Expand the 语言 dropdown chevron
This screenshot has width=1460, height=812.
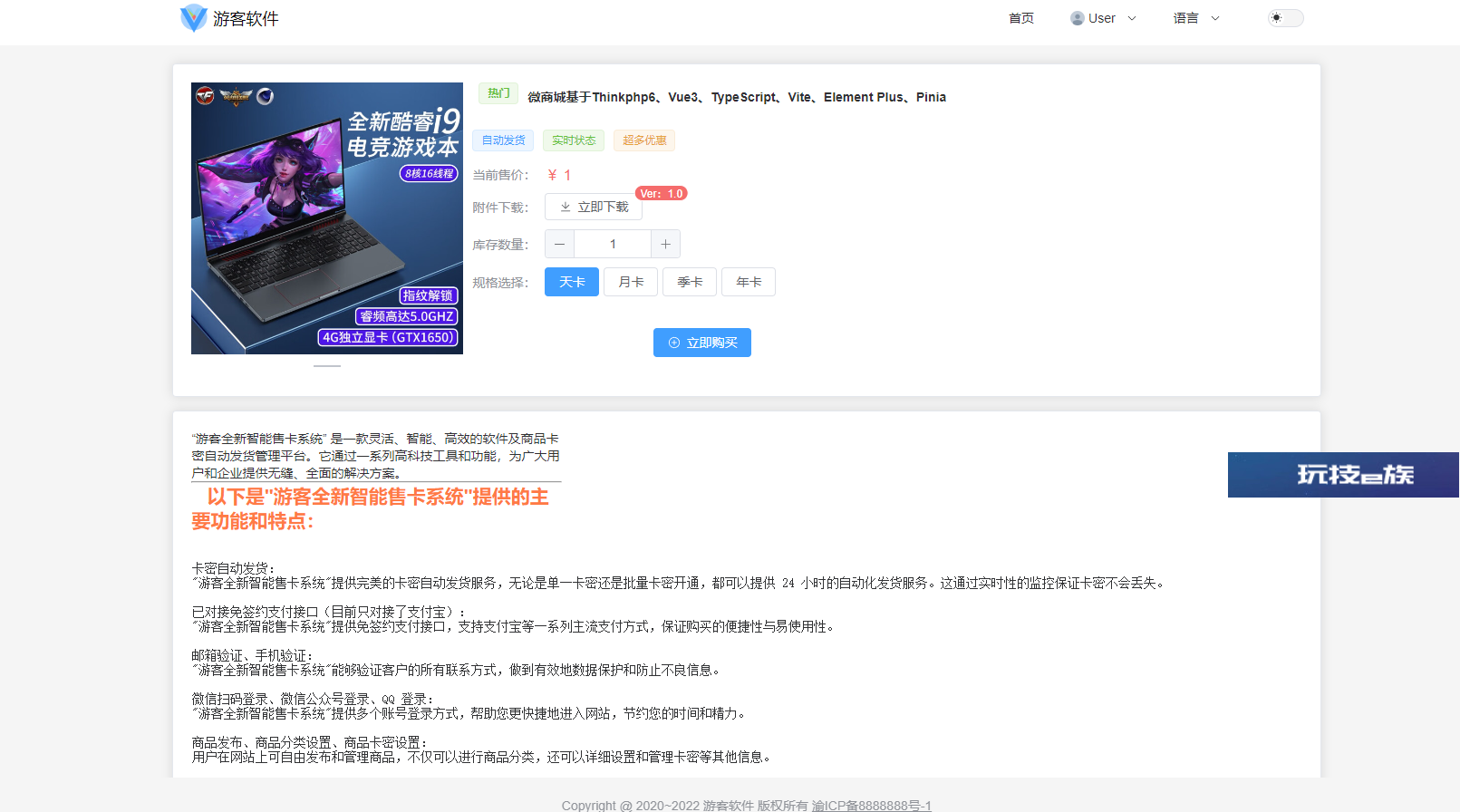click(x=1215, y=18)
